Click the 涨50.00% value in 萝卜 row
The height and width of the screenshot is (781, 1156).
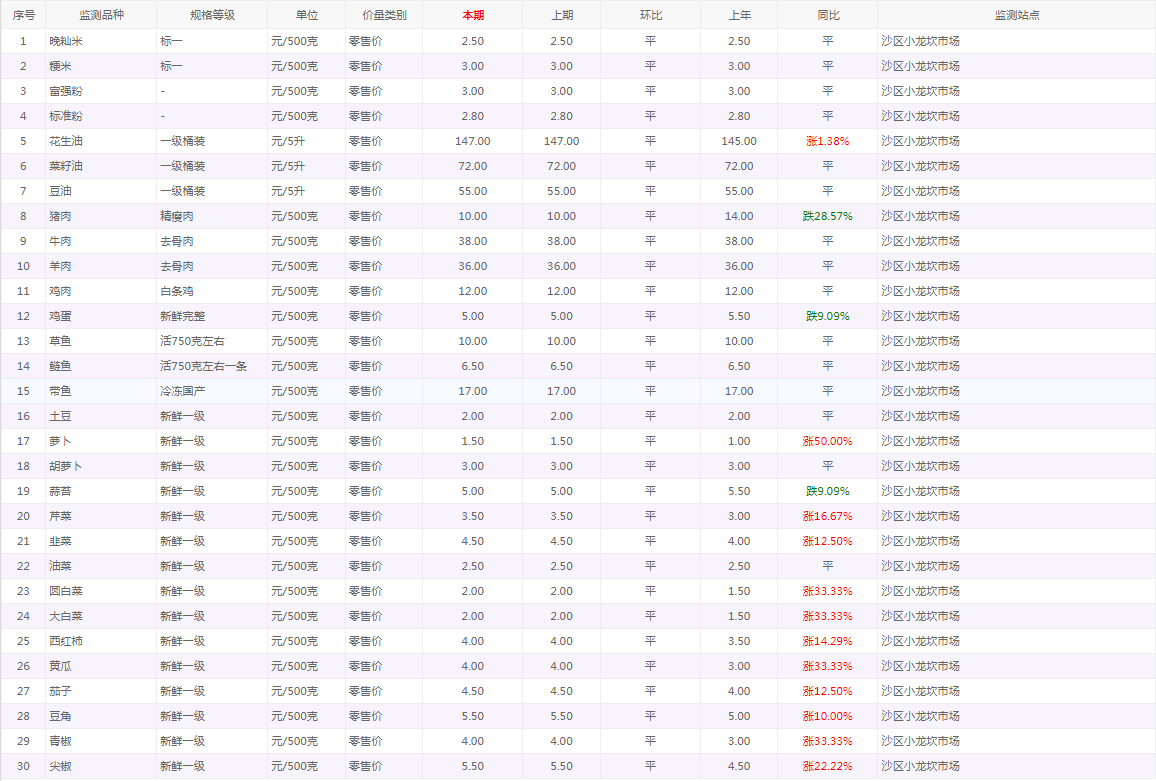pos(827,441)
